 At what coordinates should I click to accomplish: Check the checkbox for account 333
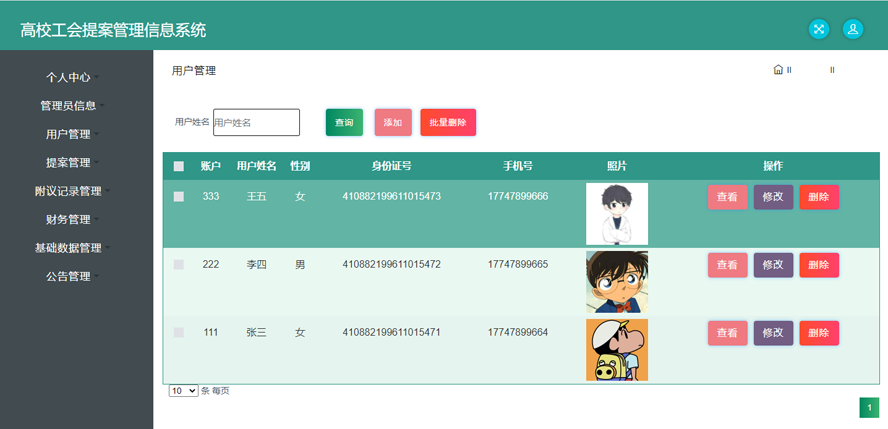[x=178, y=196]
